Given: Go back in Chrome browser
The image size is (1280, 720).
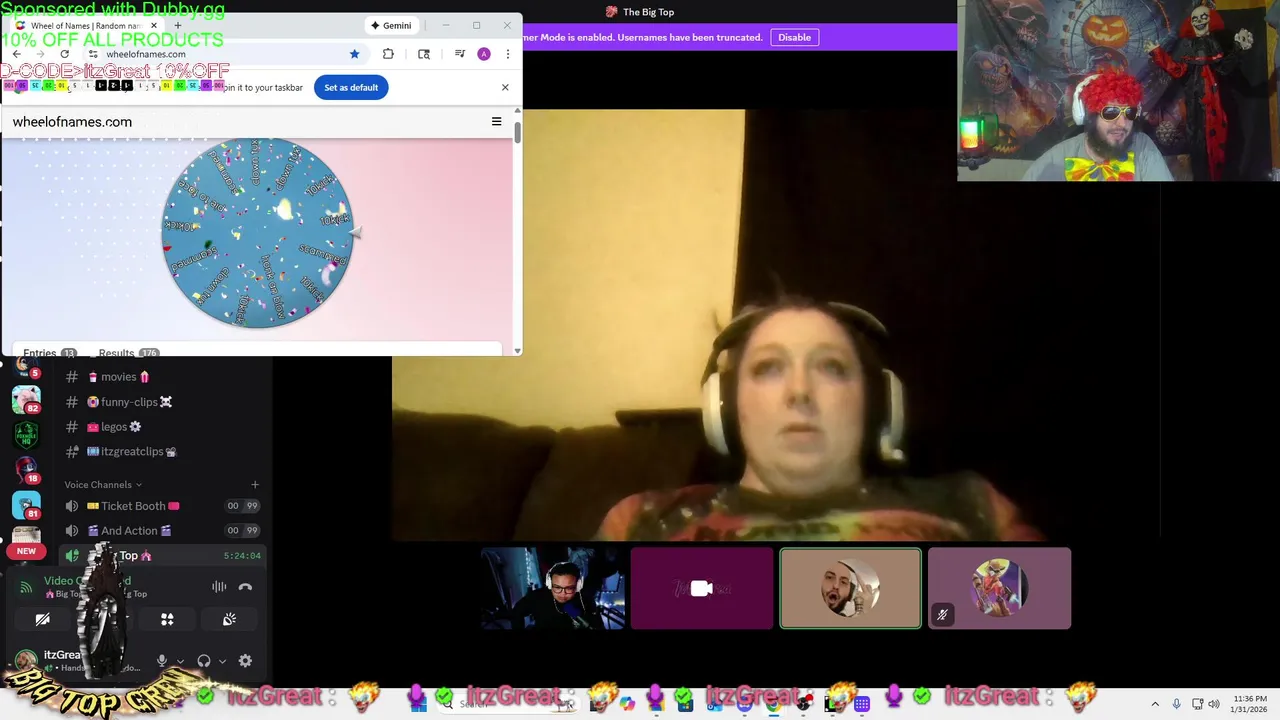Looking at the screenshot, I should (16, 54).
